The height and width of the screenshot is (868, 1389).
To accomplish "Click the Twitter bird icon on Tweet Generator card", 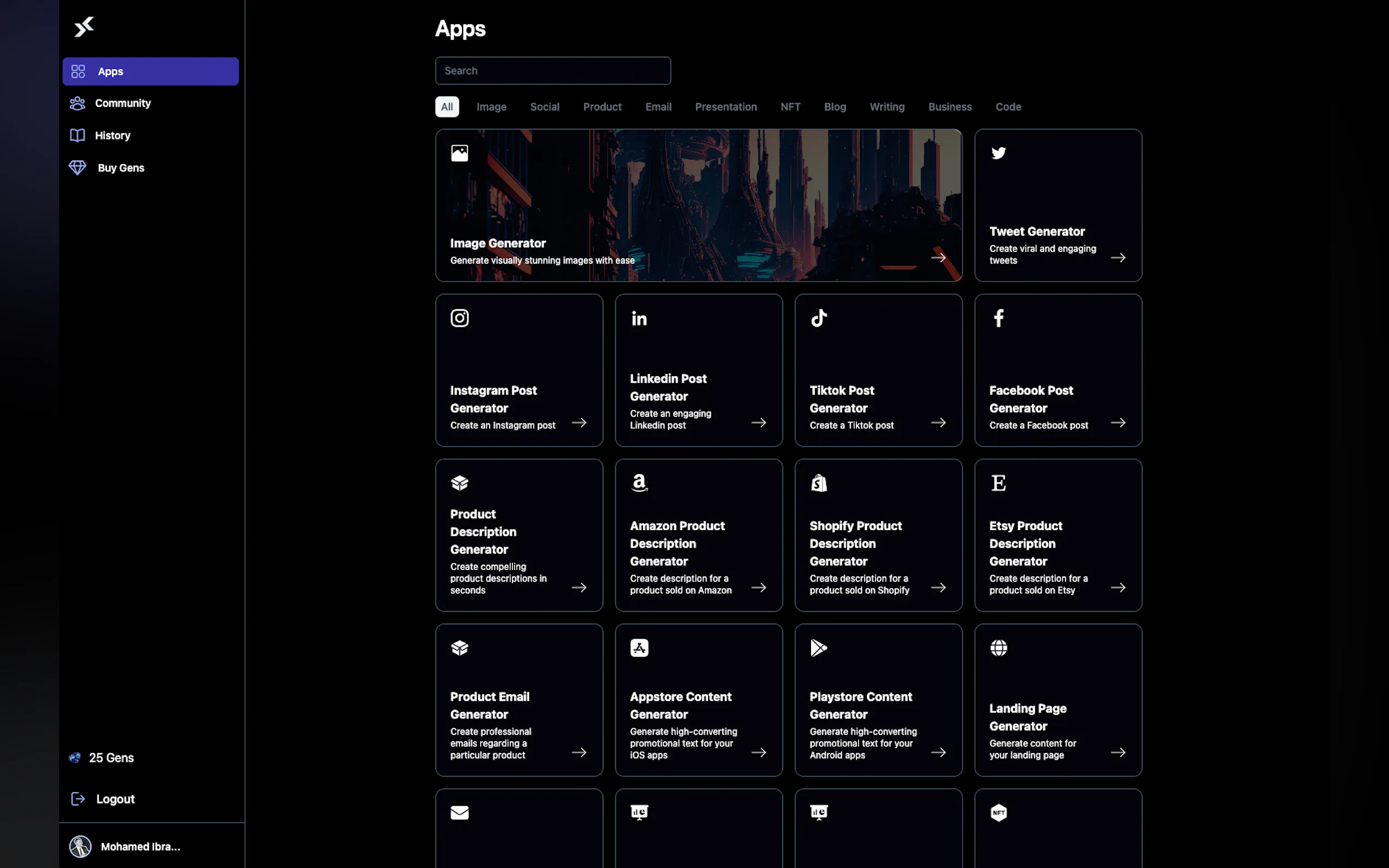I will 998,153.
